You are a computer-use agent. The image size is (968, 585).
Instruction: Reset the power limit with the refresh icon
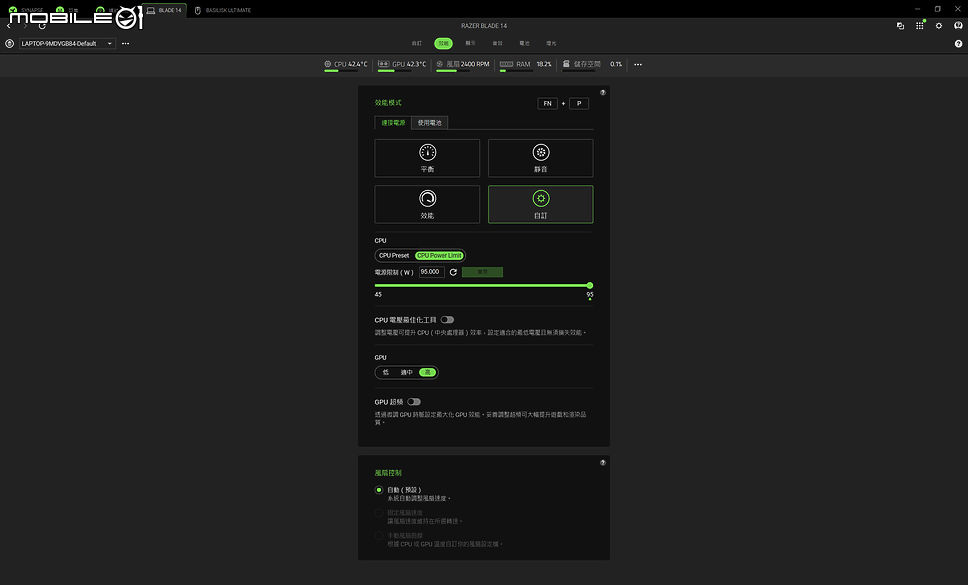(453, 272)
